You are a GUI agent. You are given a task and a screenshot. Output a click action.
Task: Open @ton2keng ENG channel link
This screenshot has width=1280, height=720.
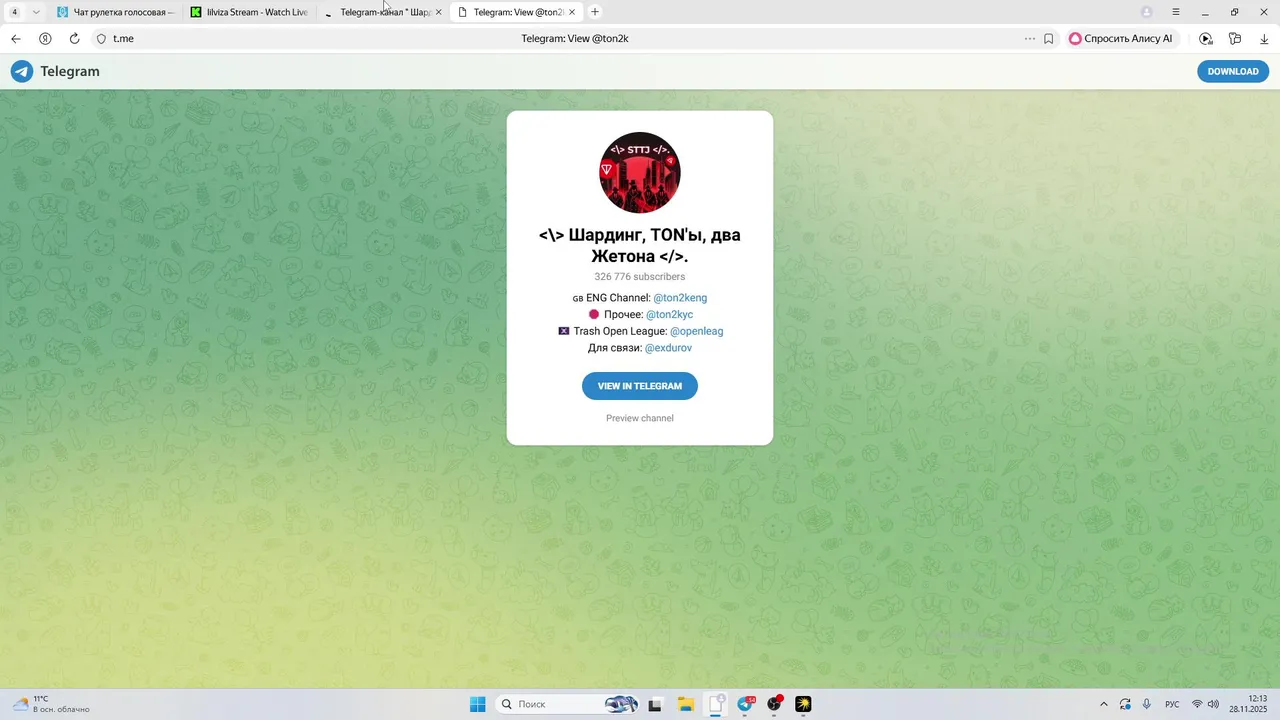(680, 298)
